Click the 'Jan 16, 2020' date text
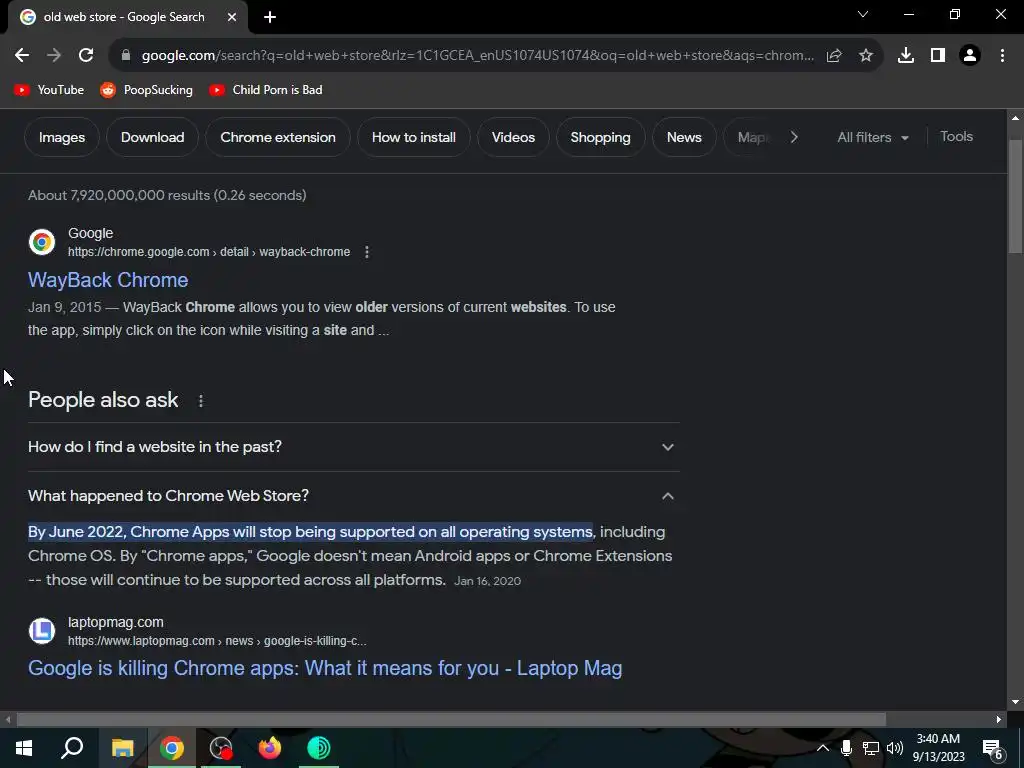Image resolution: width=1024 pixels, height=768 pixels. pyautogui.click(x=487, y=581)
